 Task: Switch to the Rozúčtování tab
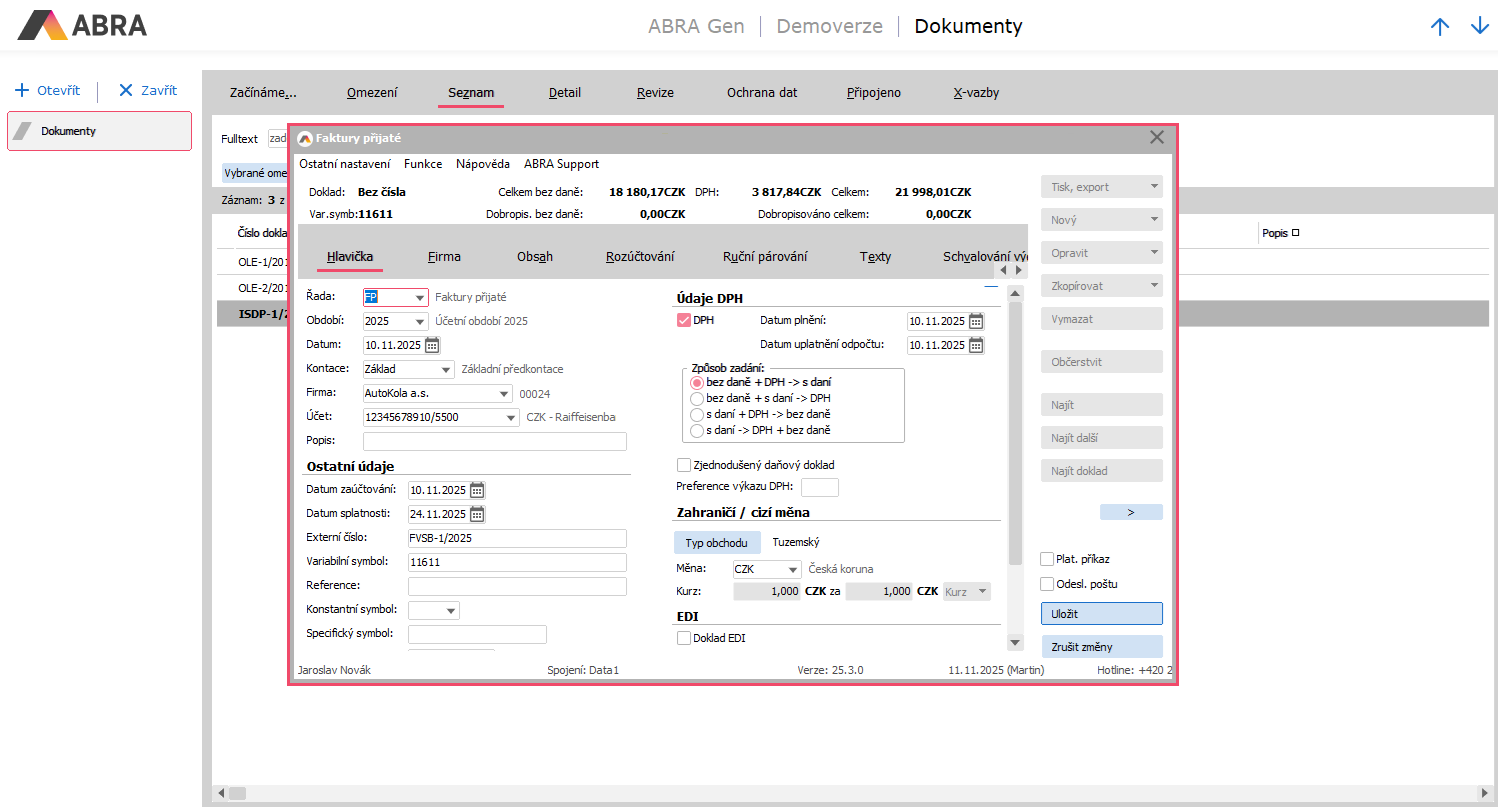click(x=640, y=257)
